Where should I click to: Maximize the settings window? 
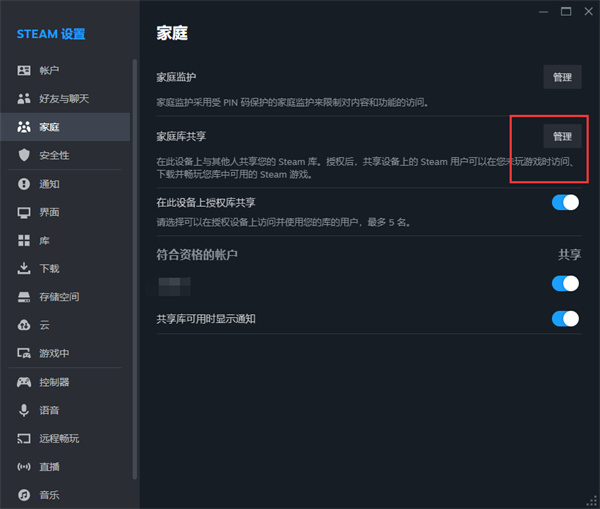click(x=566, y=12)
